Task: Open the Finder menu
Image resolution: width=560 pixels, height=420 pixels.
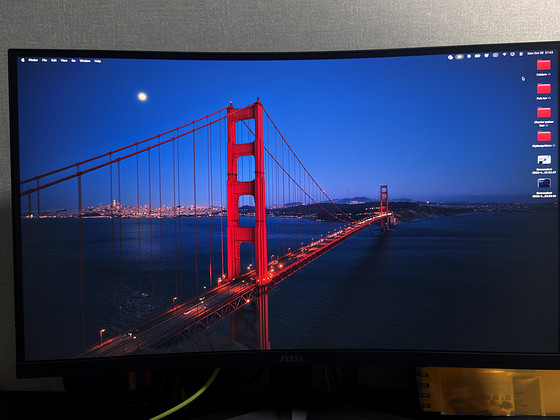Action: (33, 60)
